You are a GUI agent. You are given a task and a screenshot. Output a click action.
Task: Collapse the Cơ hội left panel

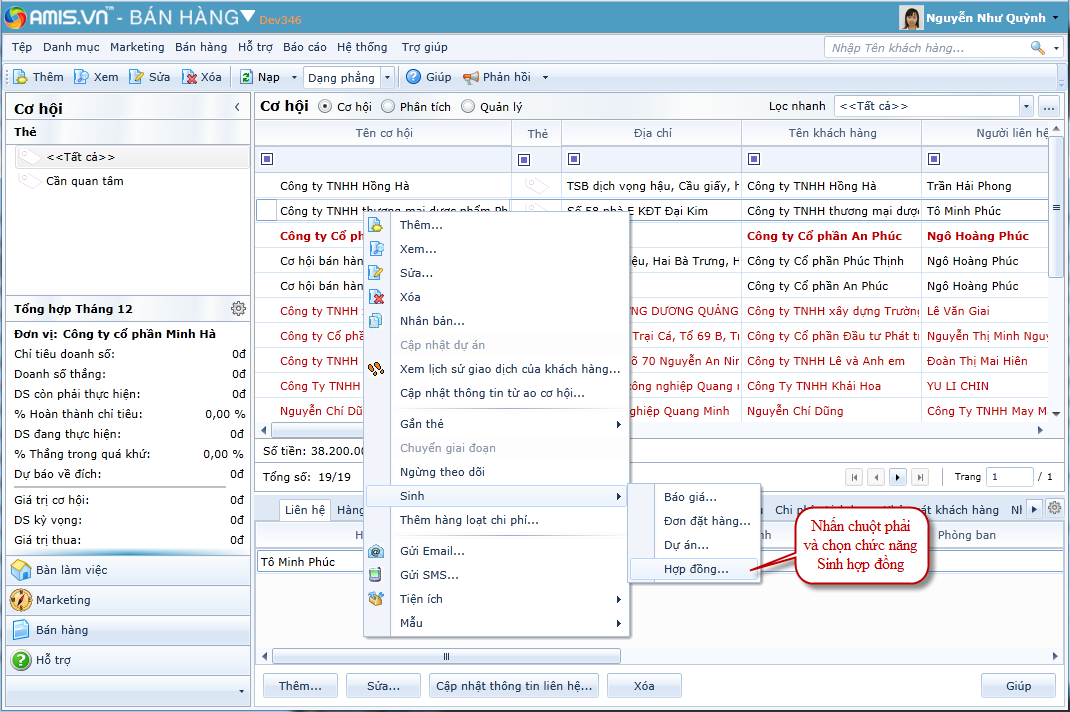click(237, 107)
